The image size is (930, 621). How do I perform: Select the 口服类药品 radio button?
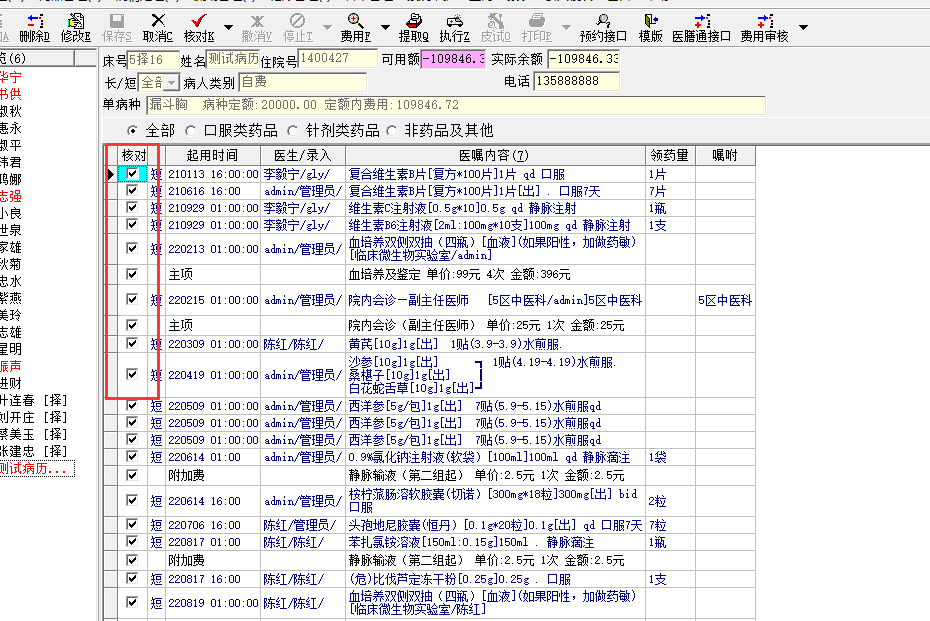[190, 130]
